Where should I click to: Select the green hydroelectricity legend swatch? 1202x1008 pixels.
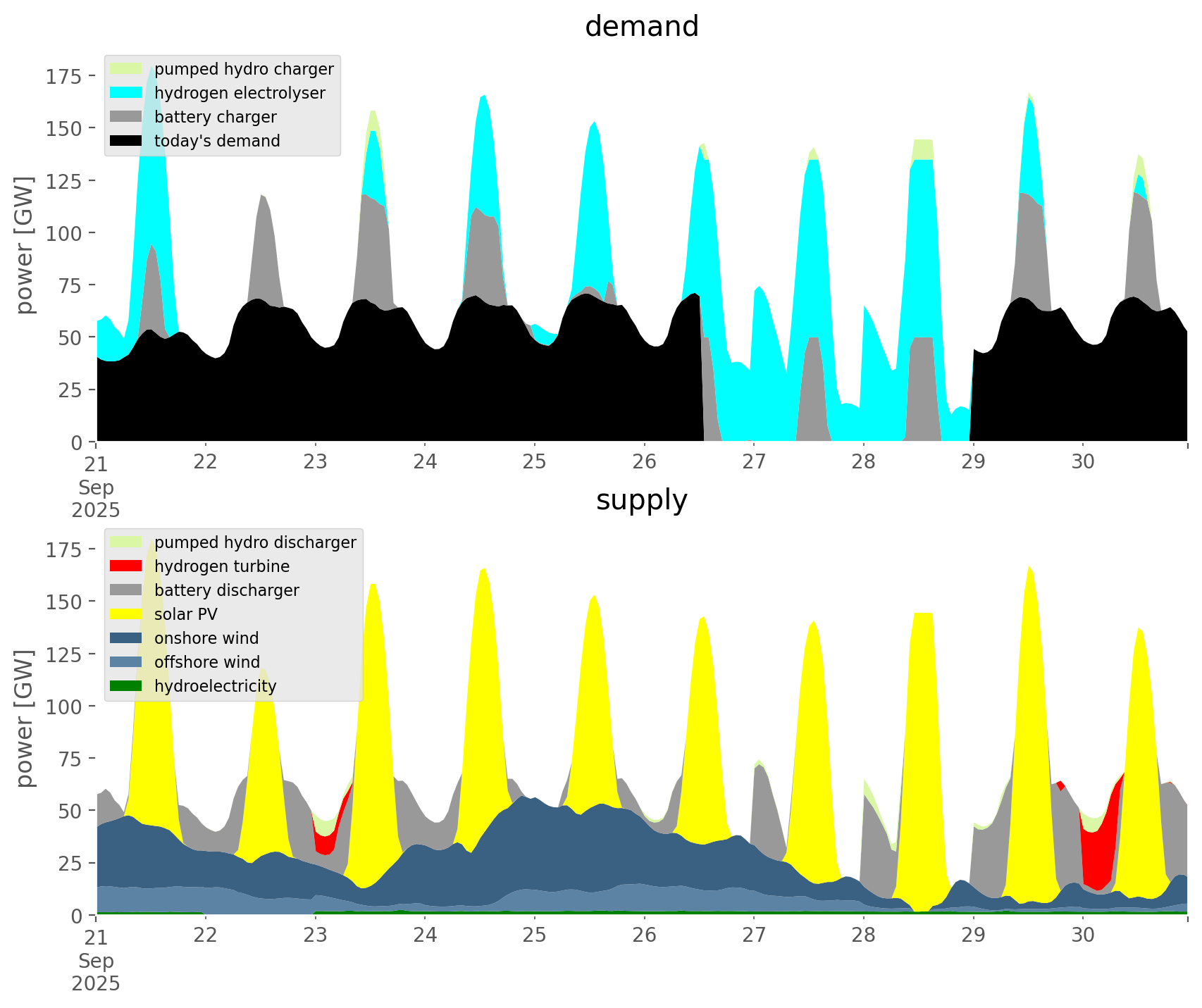[x=126, y=686]
